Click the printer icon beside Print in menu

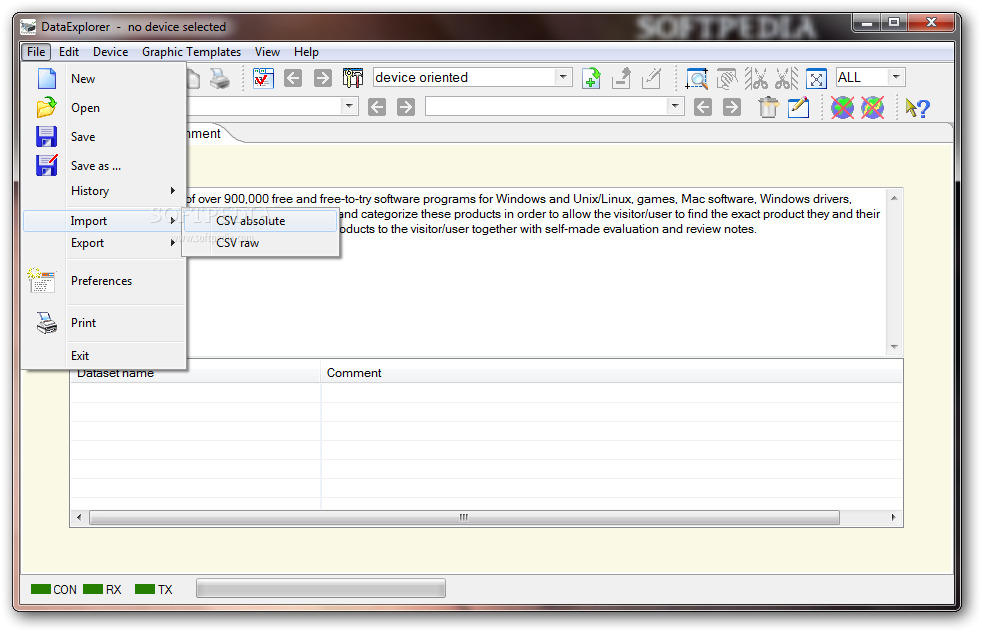pyautogui.click(x=46, y=323)
